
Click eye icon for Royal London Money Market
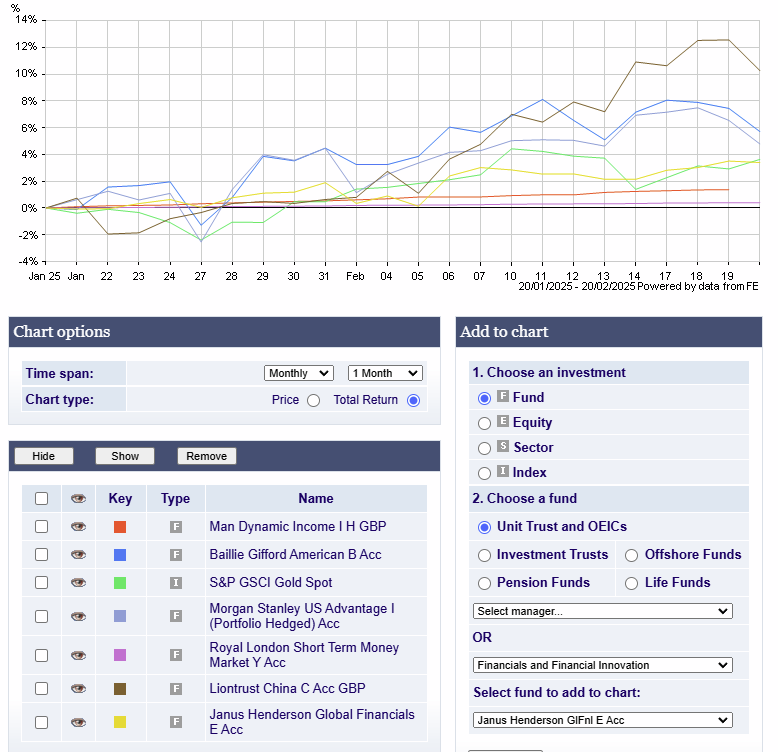[78, 655]
